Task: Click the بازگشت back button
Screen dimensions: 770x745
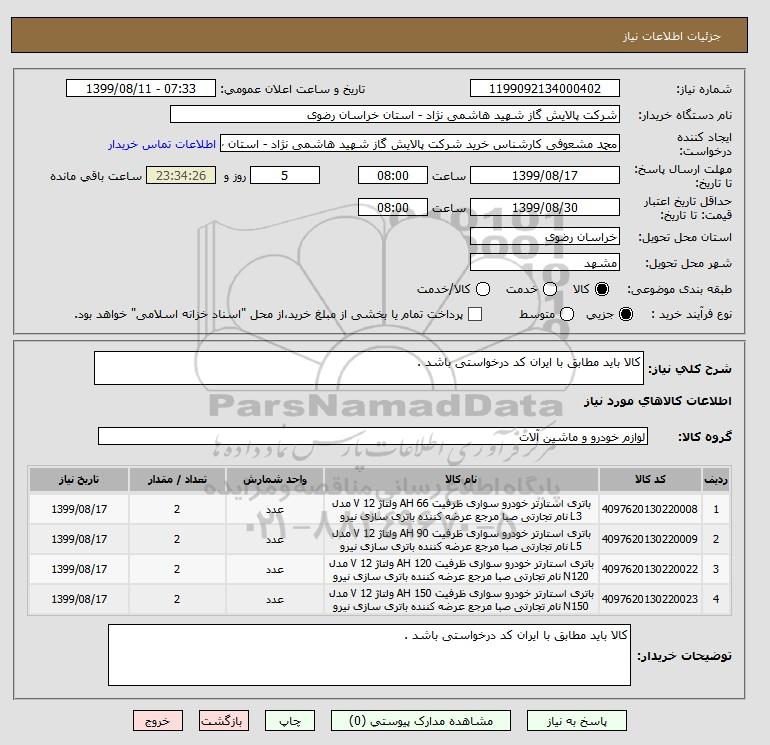Action: point(224,720)
